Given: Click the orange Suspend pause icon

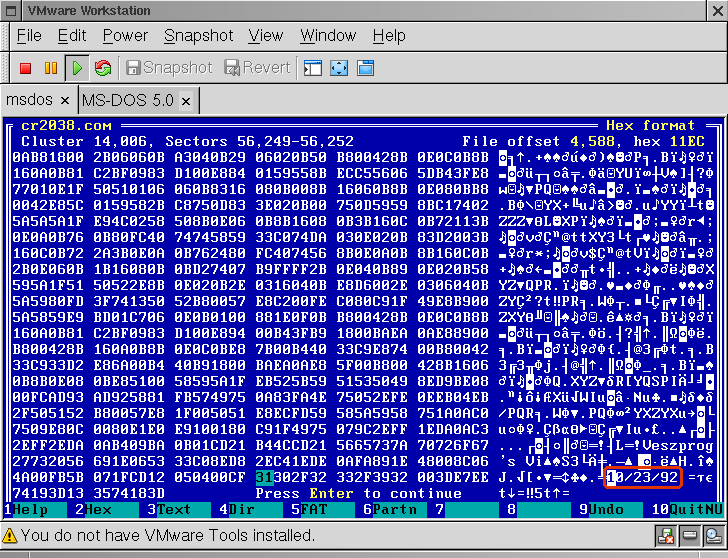Looking at the screenshot, I should click(x=51, y=68).
